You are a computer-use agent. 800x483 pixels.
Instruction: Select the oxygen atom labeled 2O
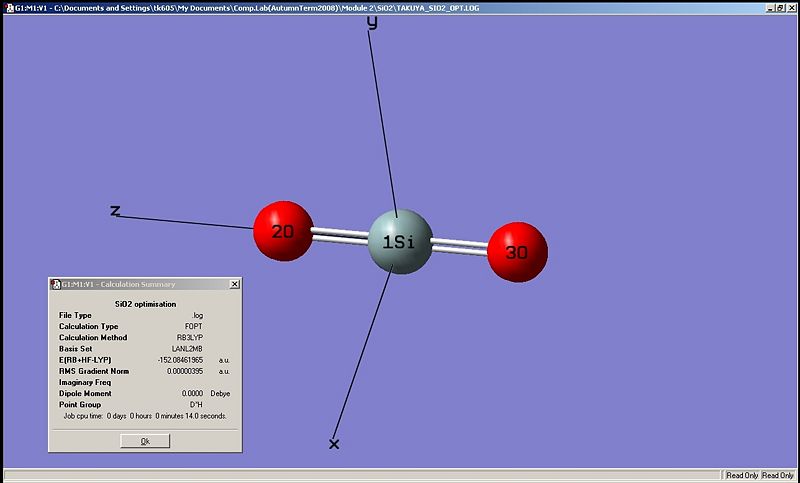click(x=282, y=231)
